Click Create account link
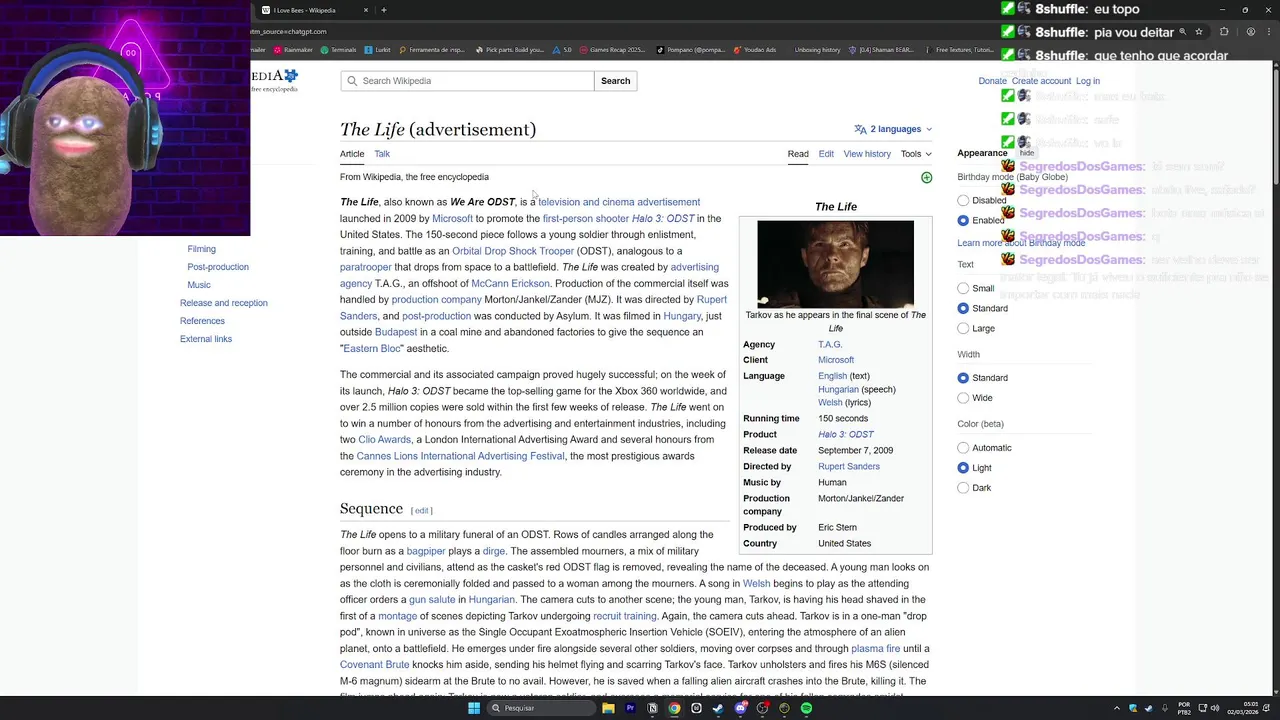The width and height of the screenshot is (1280, 720). click(x=1041, y=81)
